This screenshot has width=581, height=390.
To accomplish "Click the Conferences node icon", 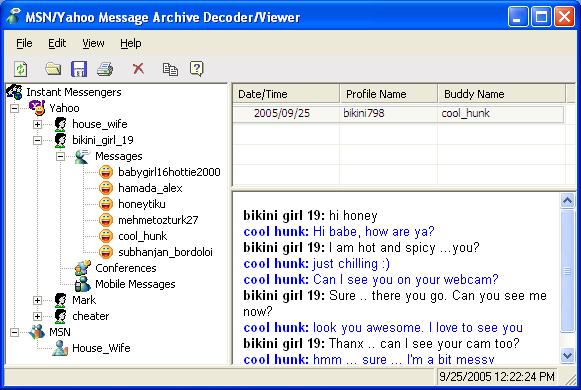I will (x=82, y=268).
